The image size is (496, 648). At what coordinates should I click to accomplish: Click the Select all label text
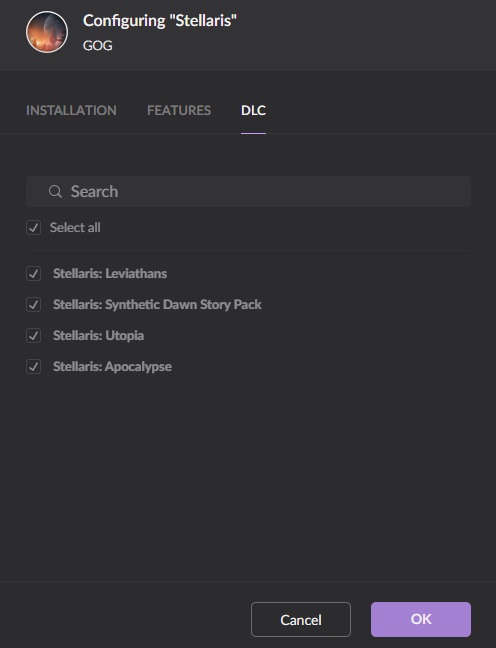(x=75, y=228)
